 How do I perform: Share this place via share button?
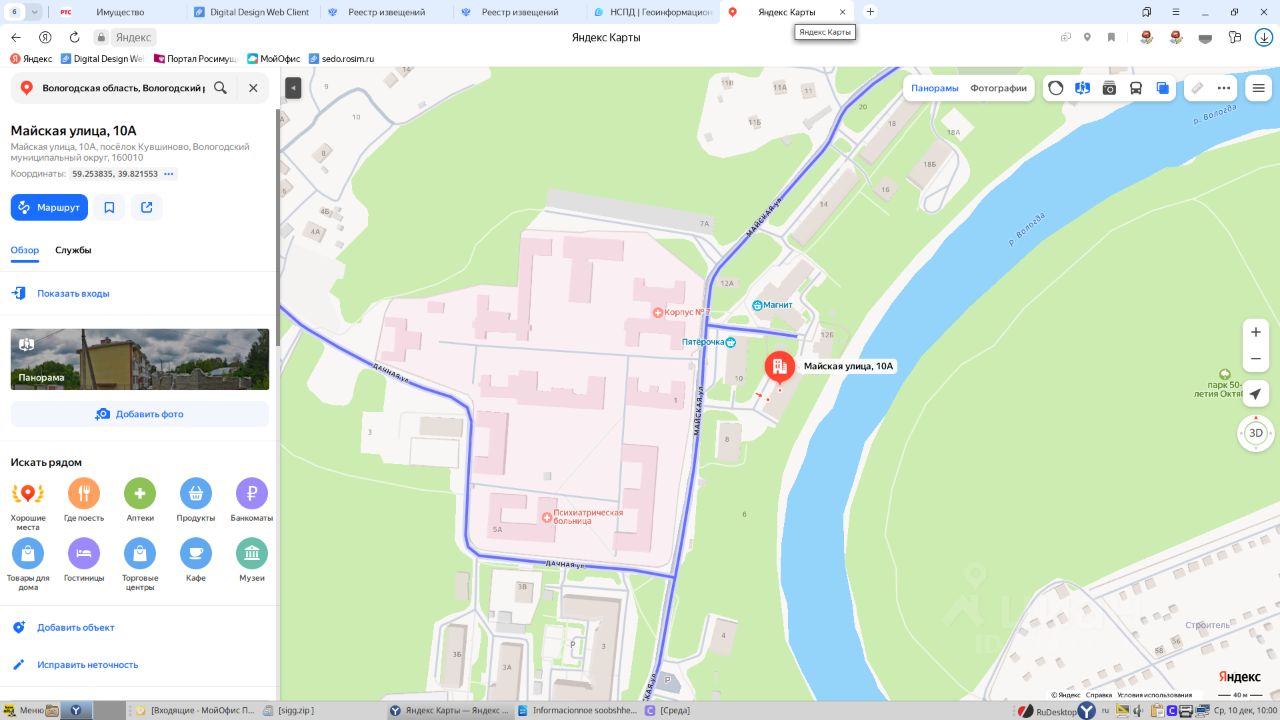(147, 207)
